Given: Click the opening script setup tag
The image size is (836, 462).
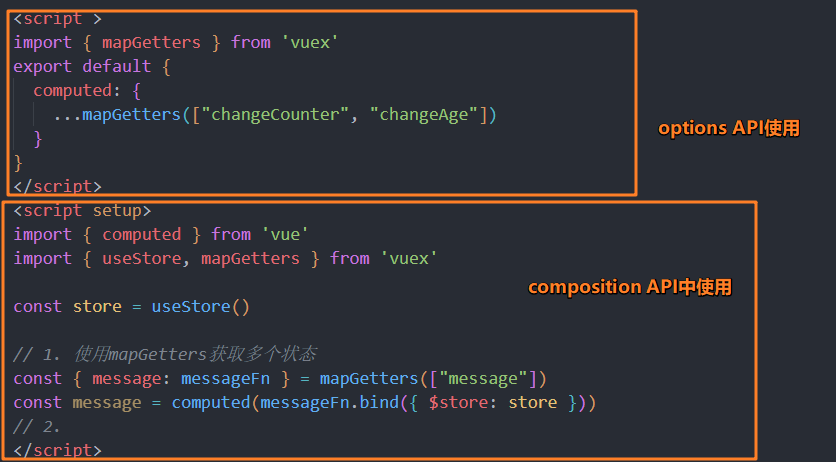Looking at the screenshot, I should 82,210.
